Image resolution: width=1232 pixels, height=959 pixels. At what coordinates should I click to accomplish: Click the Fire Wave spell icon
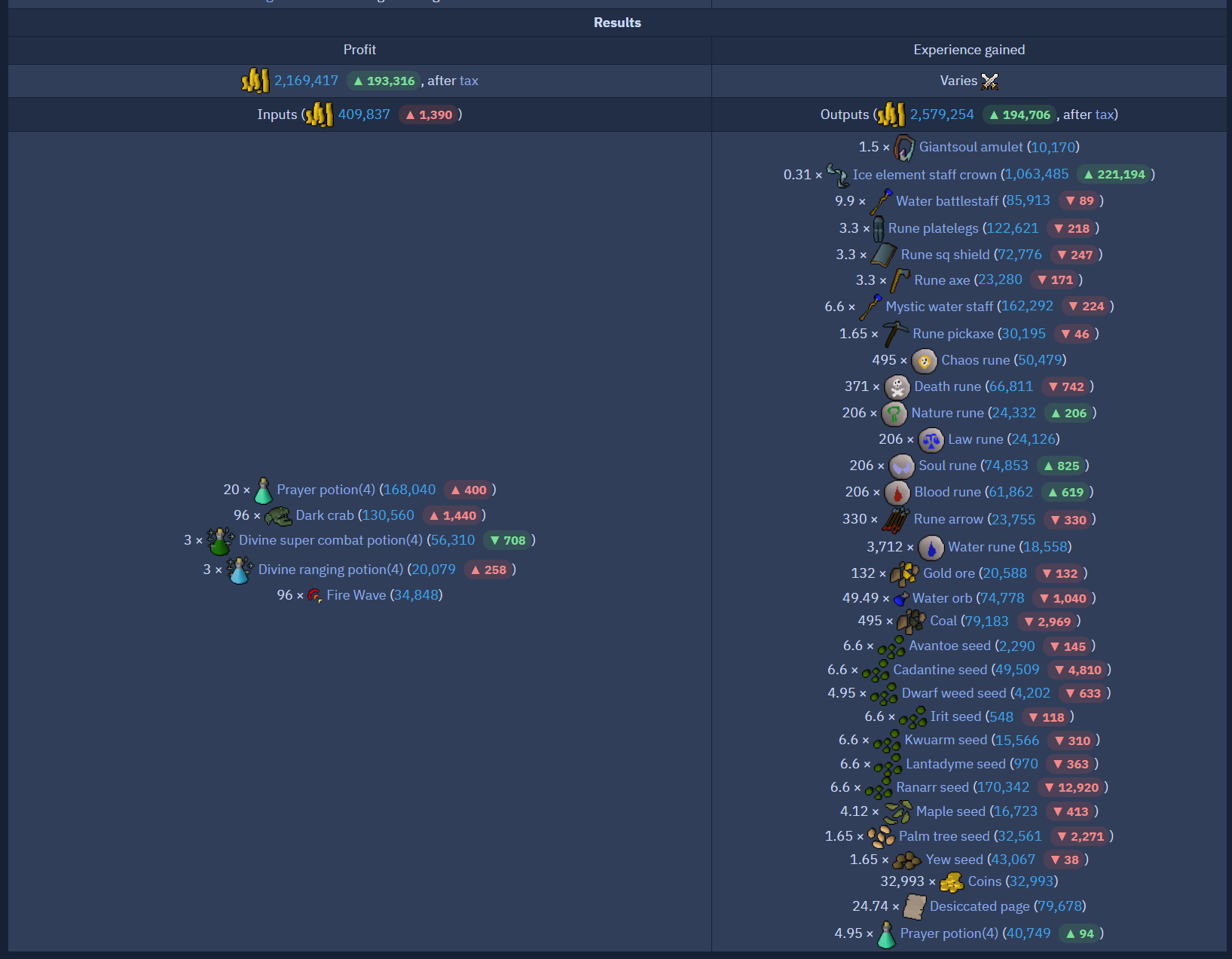[x=315, y=596]
